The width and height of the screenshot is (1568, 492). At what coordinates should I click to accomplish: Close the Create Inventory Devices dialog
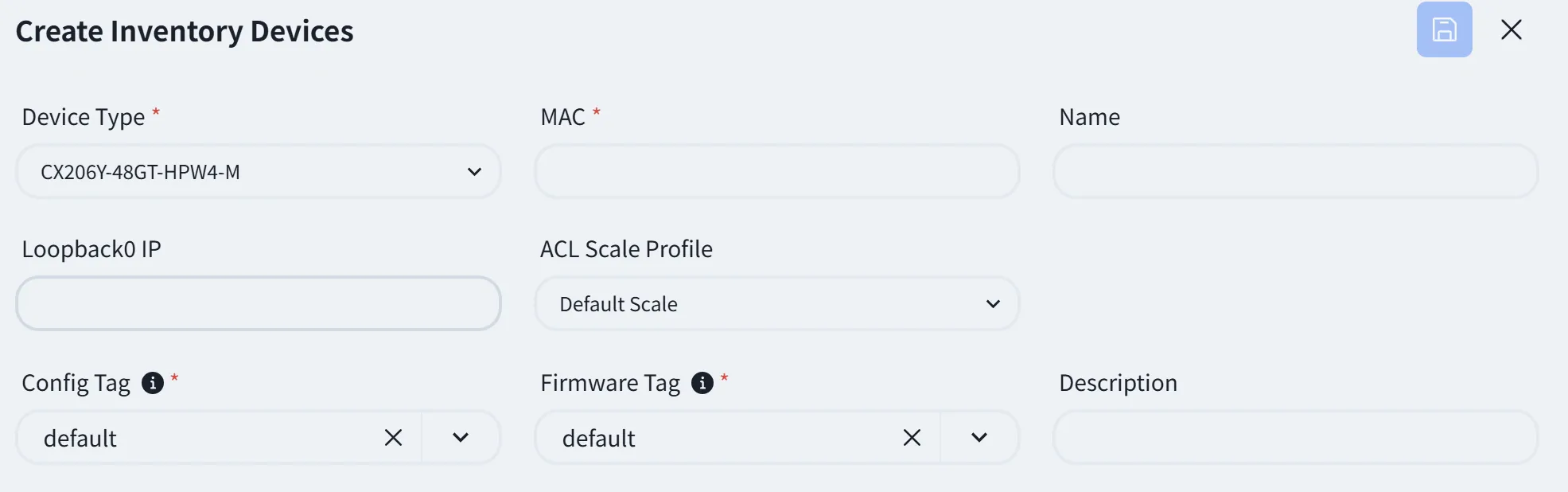tap(1511, 29)
